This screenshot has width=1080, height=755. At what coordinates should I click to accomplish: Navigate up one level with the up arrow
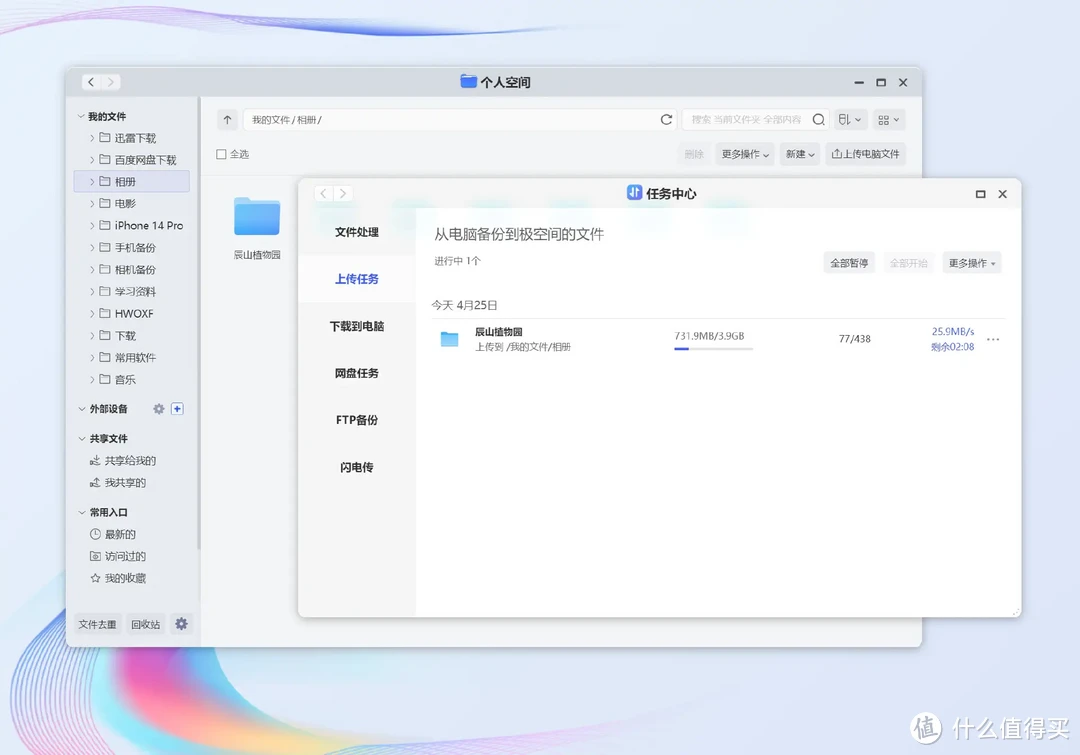[x=226, y=119]
